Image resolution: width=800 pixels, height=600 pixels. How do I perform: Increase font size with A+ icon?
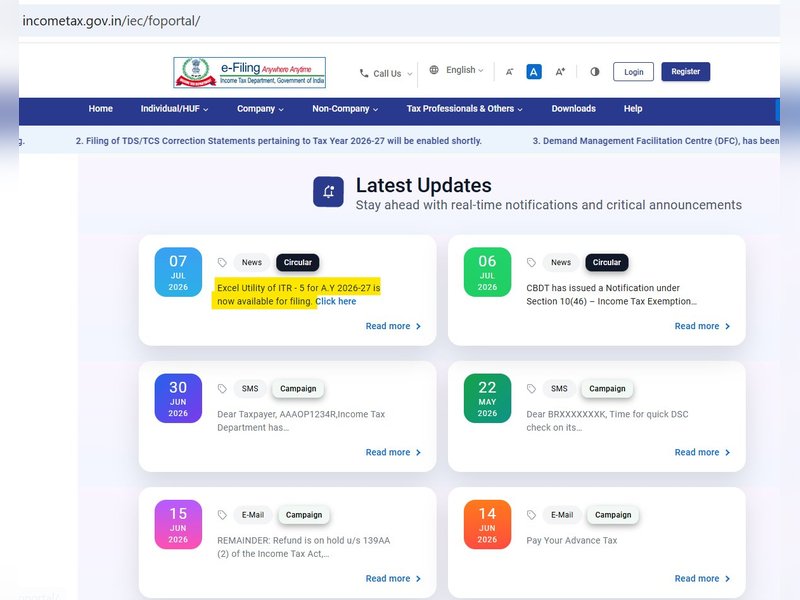click(x=560, y=72)
